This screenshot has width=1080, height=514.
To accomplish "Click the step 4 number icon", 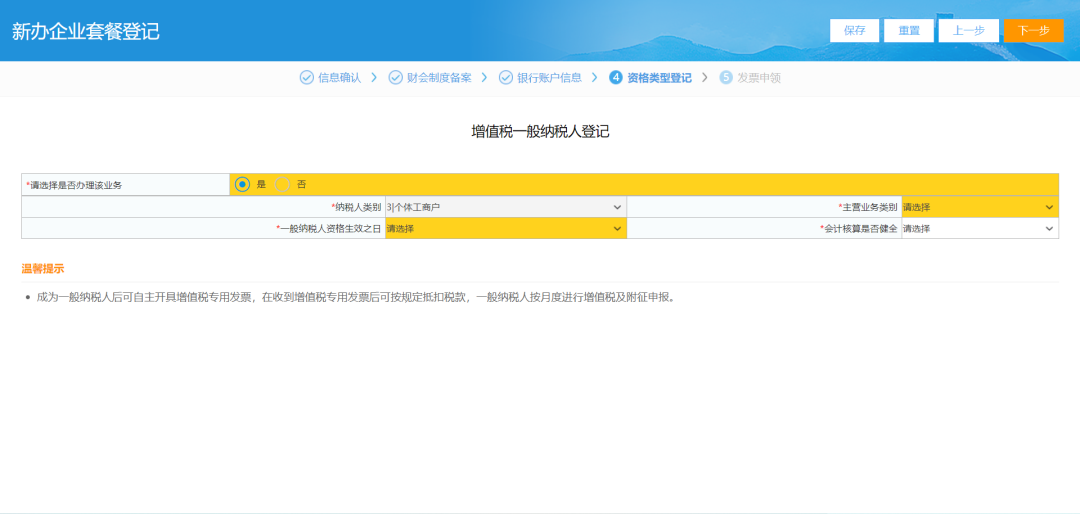I will click(x=616, y=78).
